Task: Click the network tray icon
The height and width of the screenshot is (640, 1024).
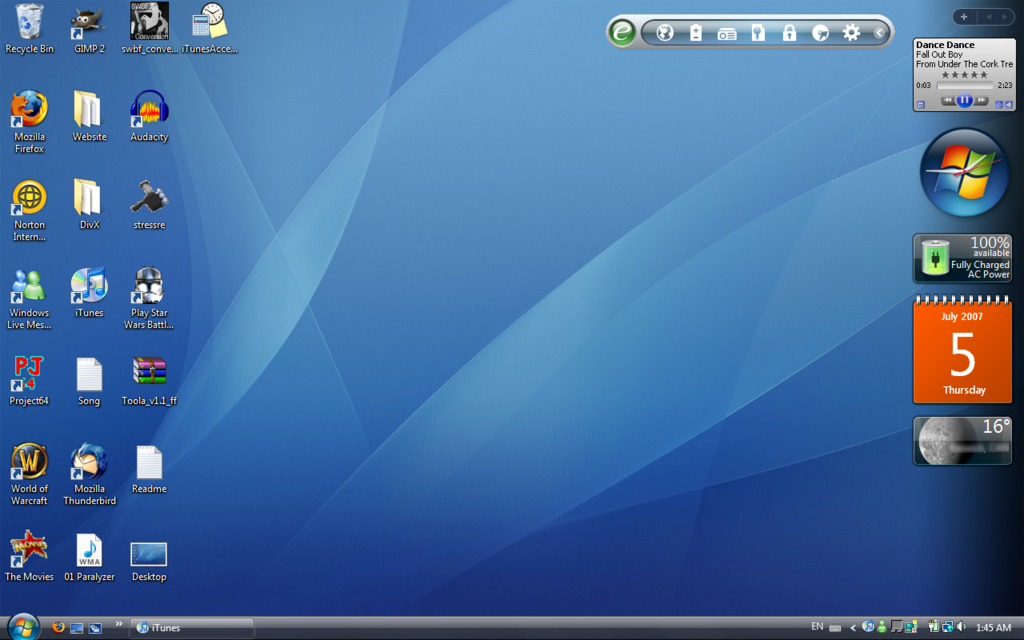Action: (948, 627)
